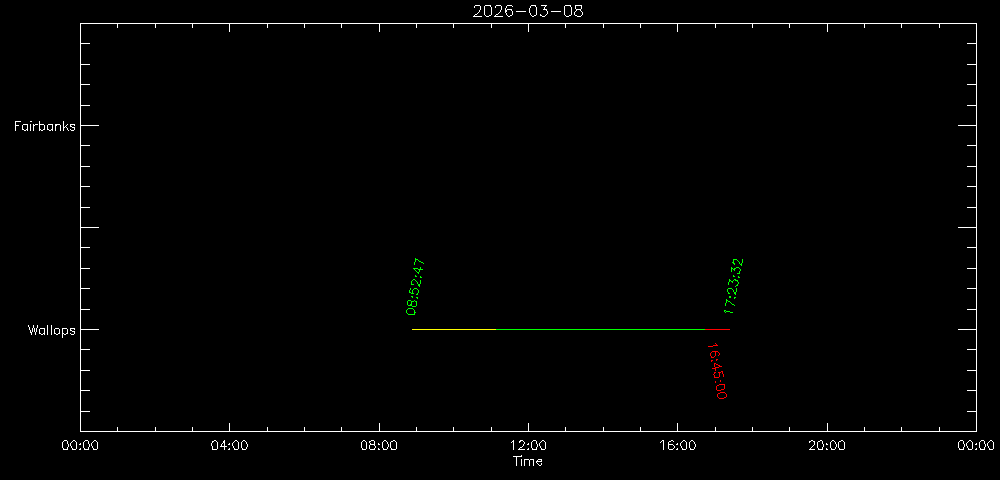
Task: Select the Fairbanks station label
Action: click(x=43, y=126)
